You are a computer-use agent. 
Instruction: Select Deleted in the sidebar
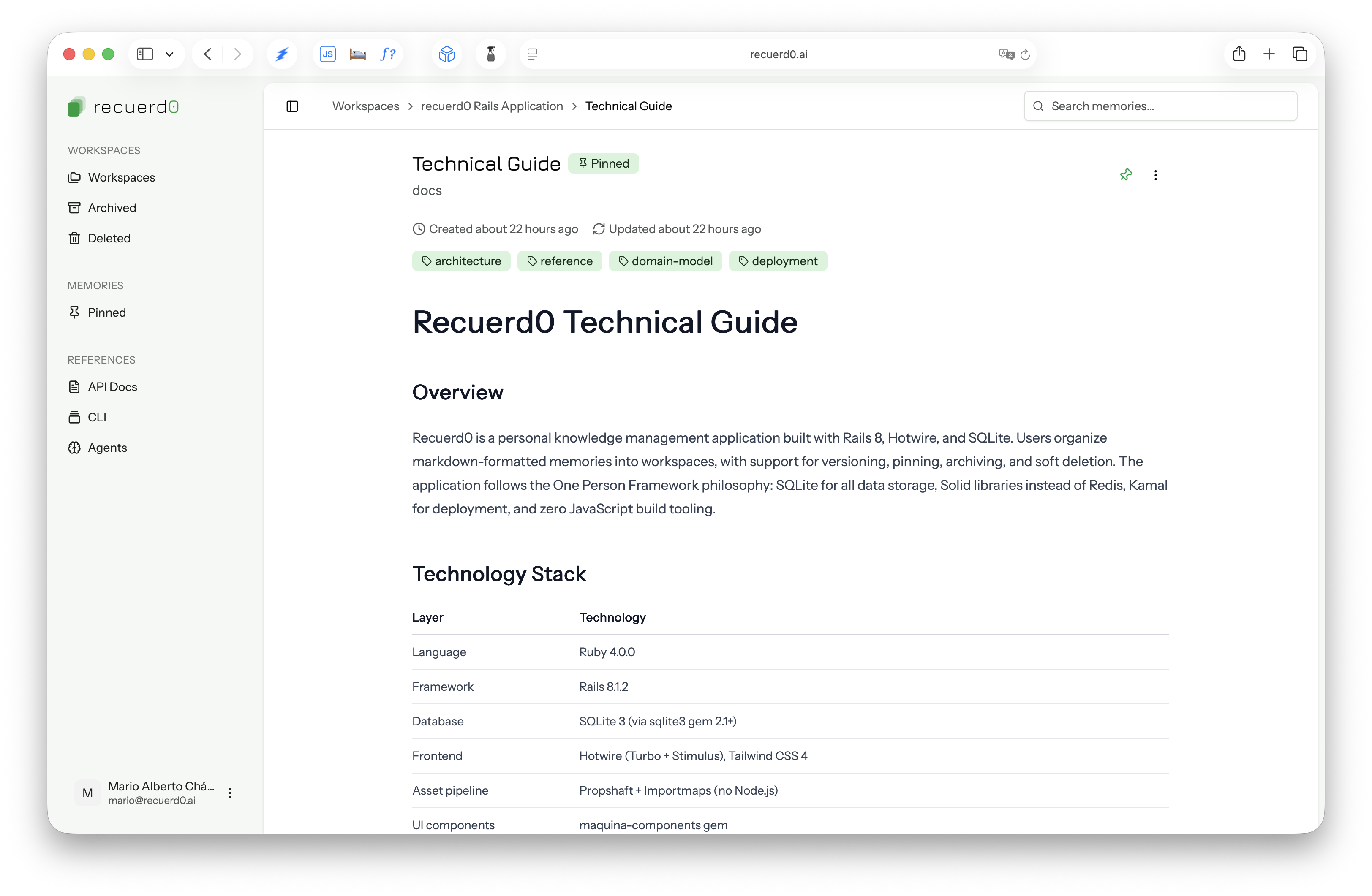pyautogui.click(x=109, y=238)
